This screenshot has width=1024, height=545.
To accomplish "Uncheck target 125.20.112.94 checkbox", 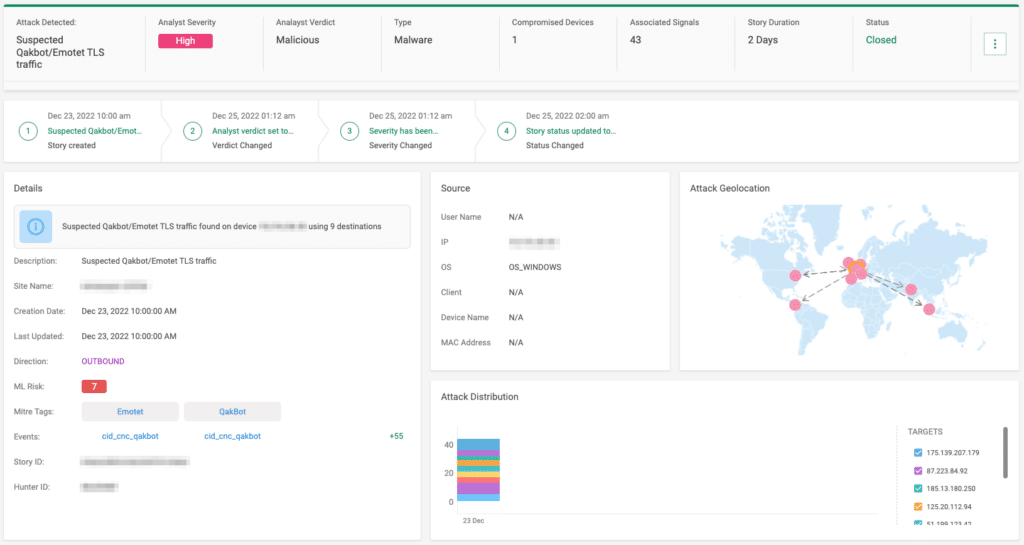I will tap(918, 506).
